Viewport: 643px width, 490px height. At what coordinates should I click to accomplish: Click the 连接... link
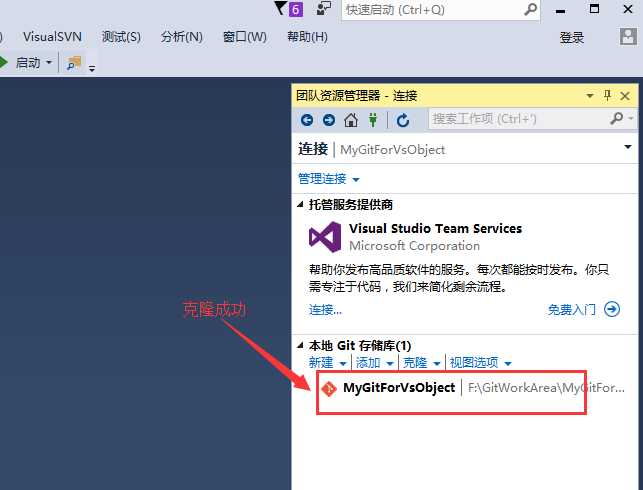point(325,310)
